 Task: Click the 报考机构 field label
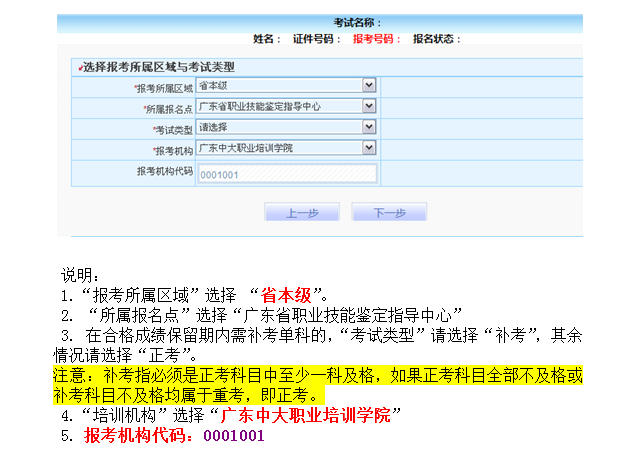[x=173, y=151]
